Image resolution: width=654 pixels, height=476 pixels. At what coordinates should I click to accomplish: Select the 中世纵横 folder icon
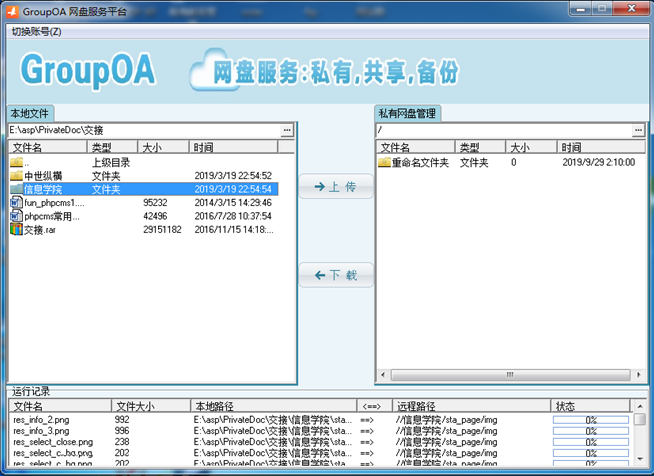coord(16,175)
